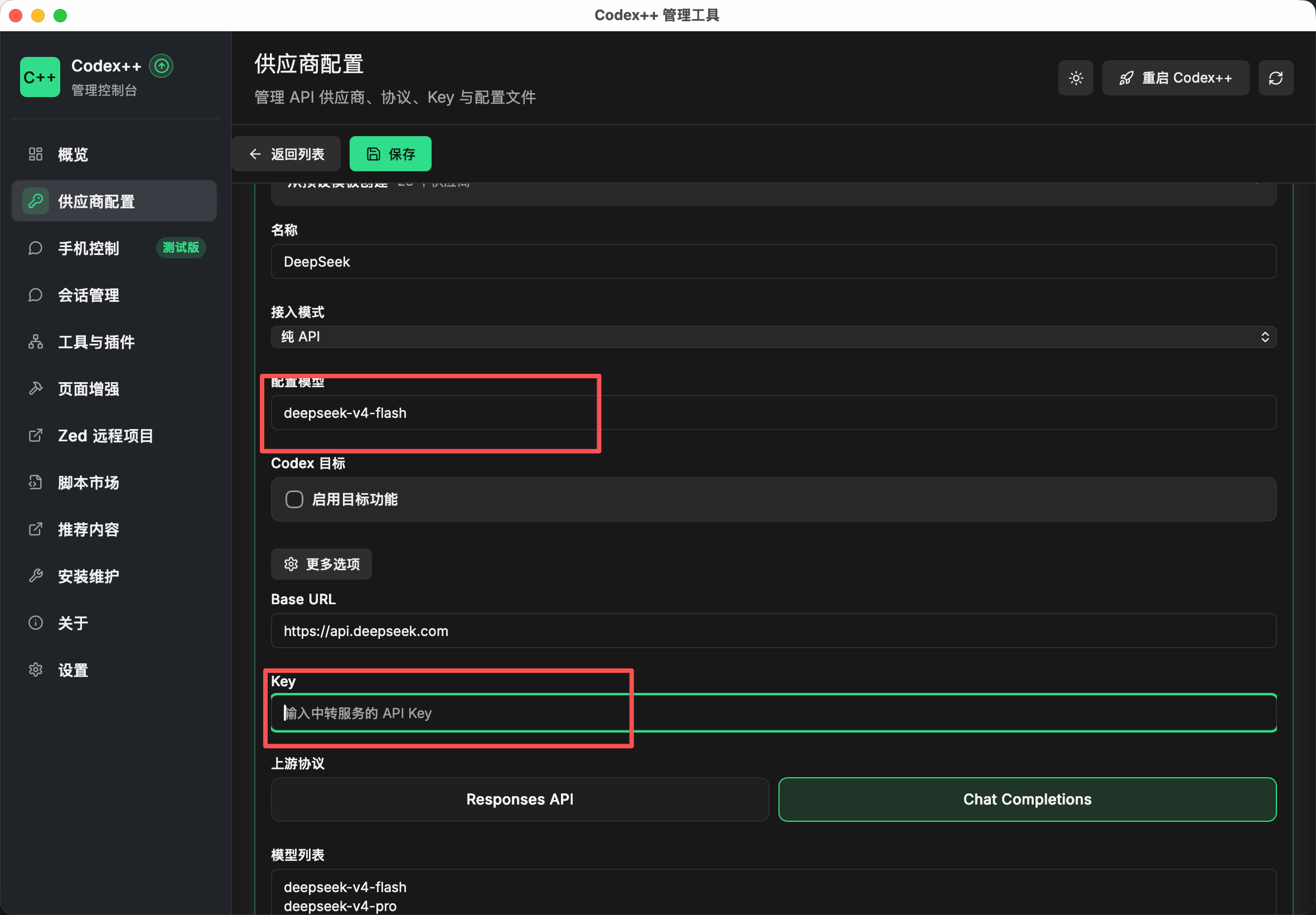Click the 测试版 badge next to 手机控制
This screenshot has width=1316, height=915.
click(181, 248)
